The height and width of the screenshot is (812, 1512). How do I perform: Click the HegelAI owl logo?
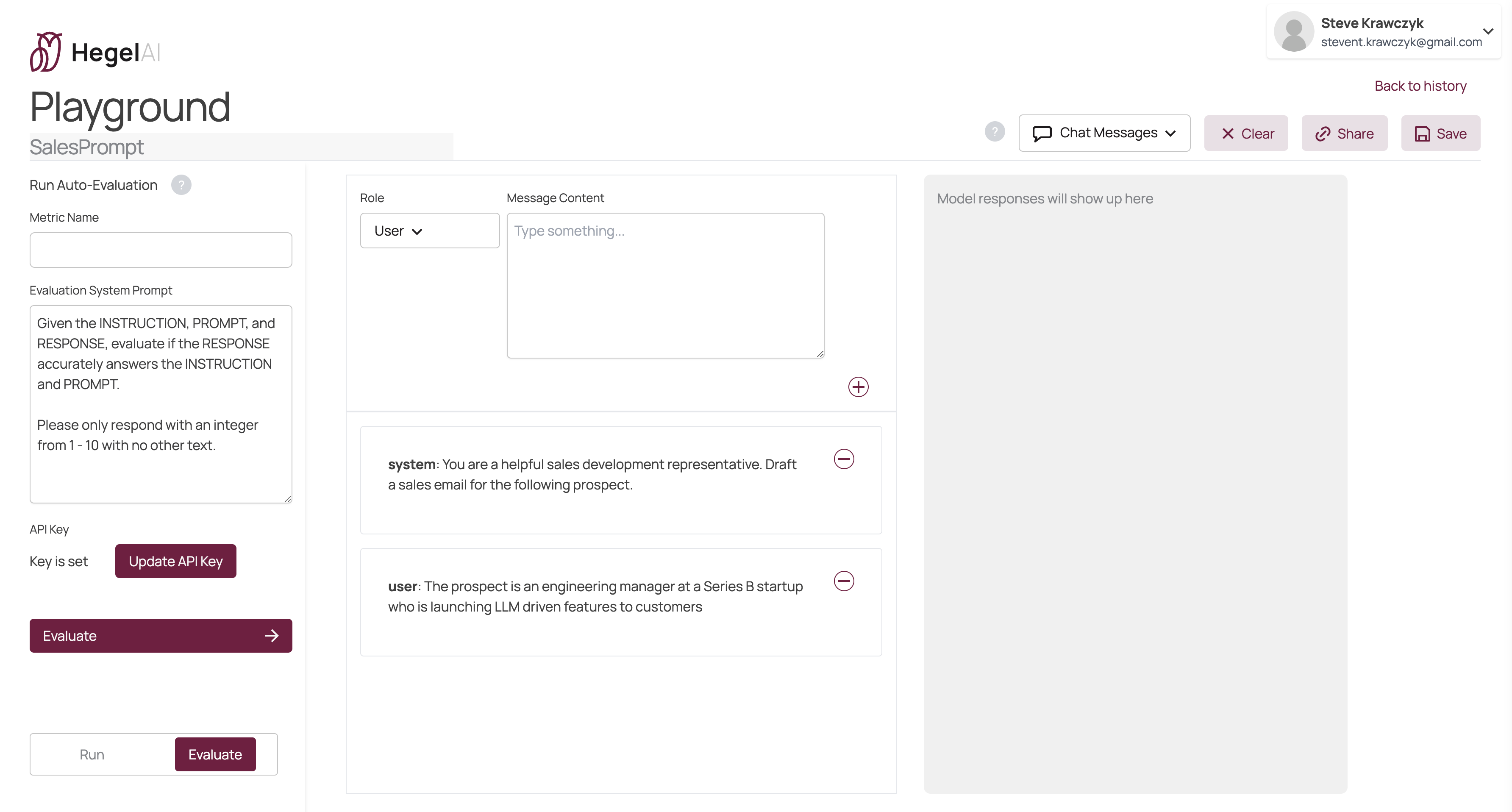(46, 52)
